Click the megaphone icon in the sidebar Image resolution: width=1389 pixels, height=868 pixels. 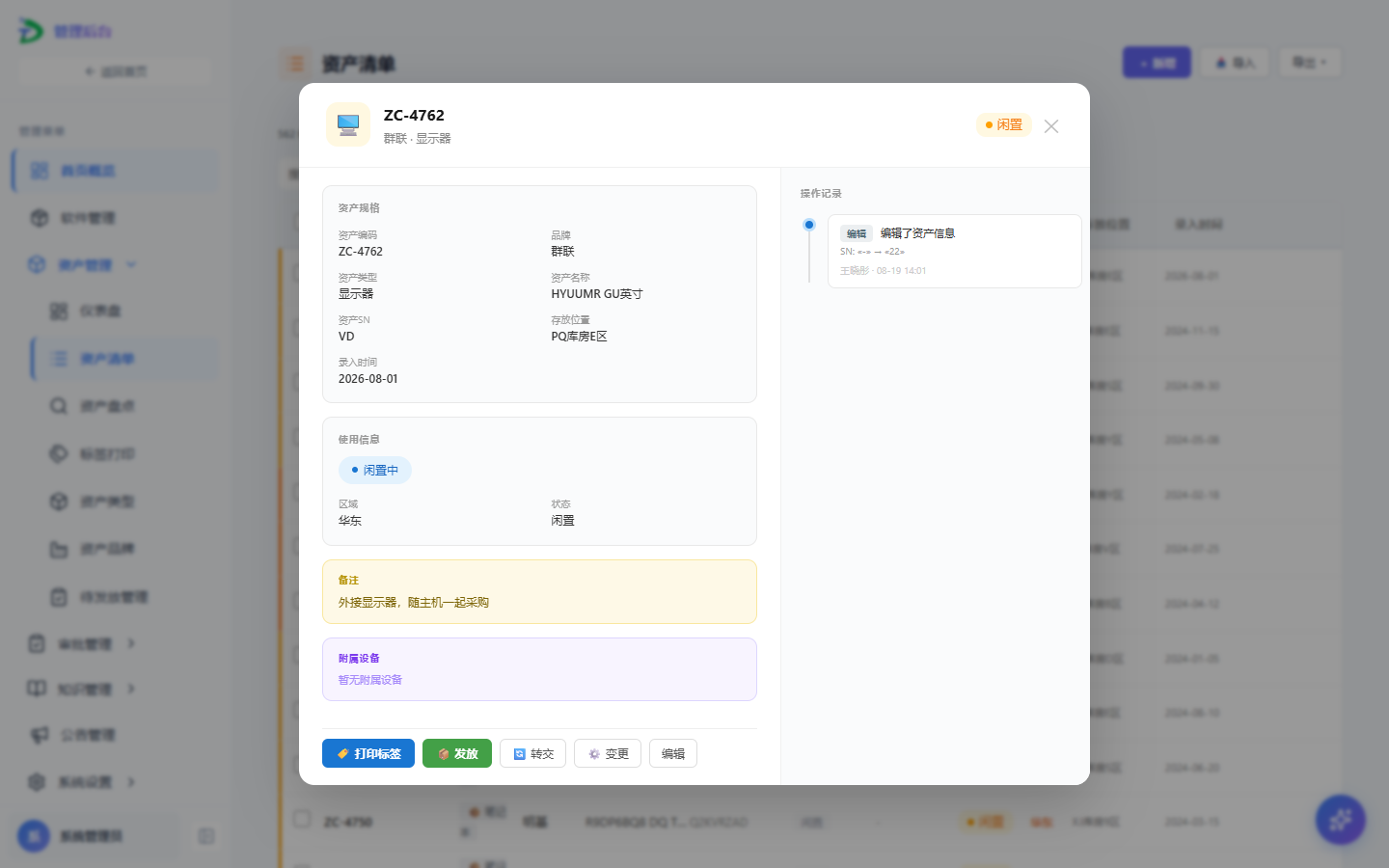point(40,735)
